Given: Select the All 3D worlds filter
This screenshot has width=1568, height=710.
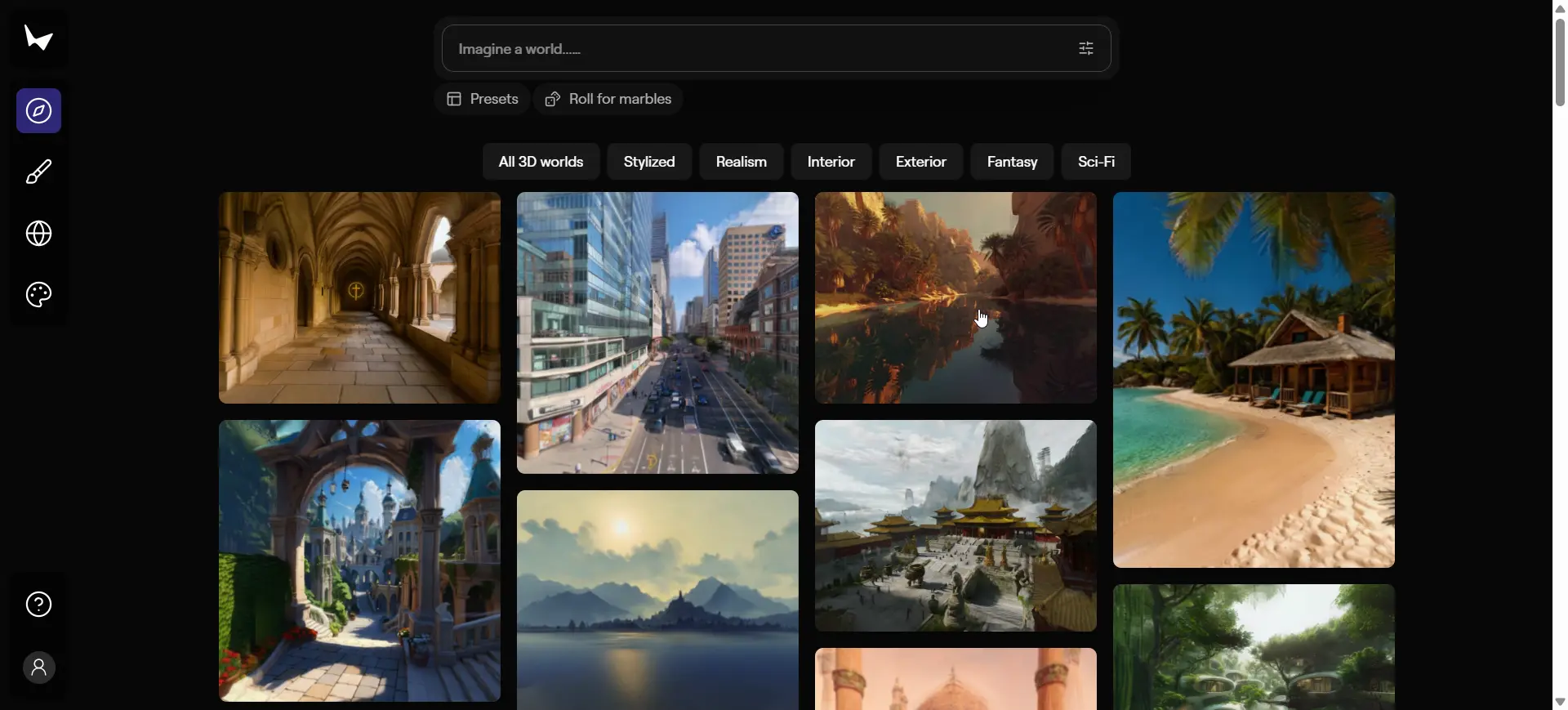Looking at the screenshot, I should [541, 162].
